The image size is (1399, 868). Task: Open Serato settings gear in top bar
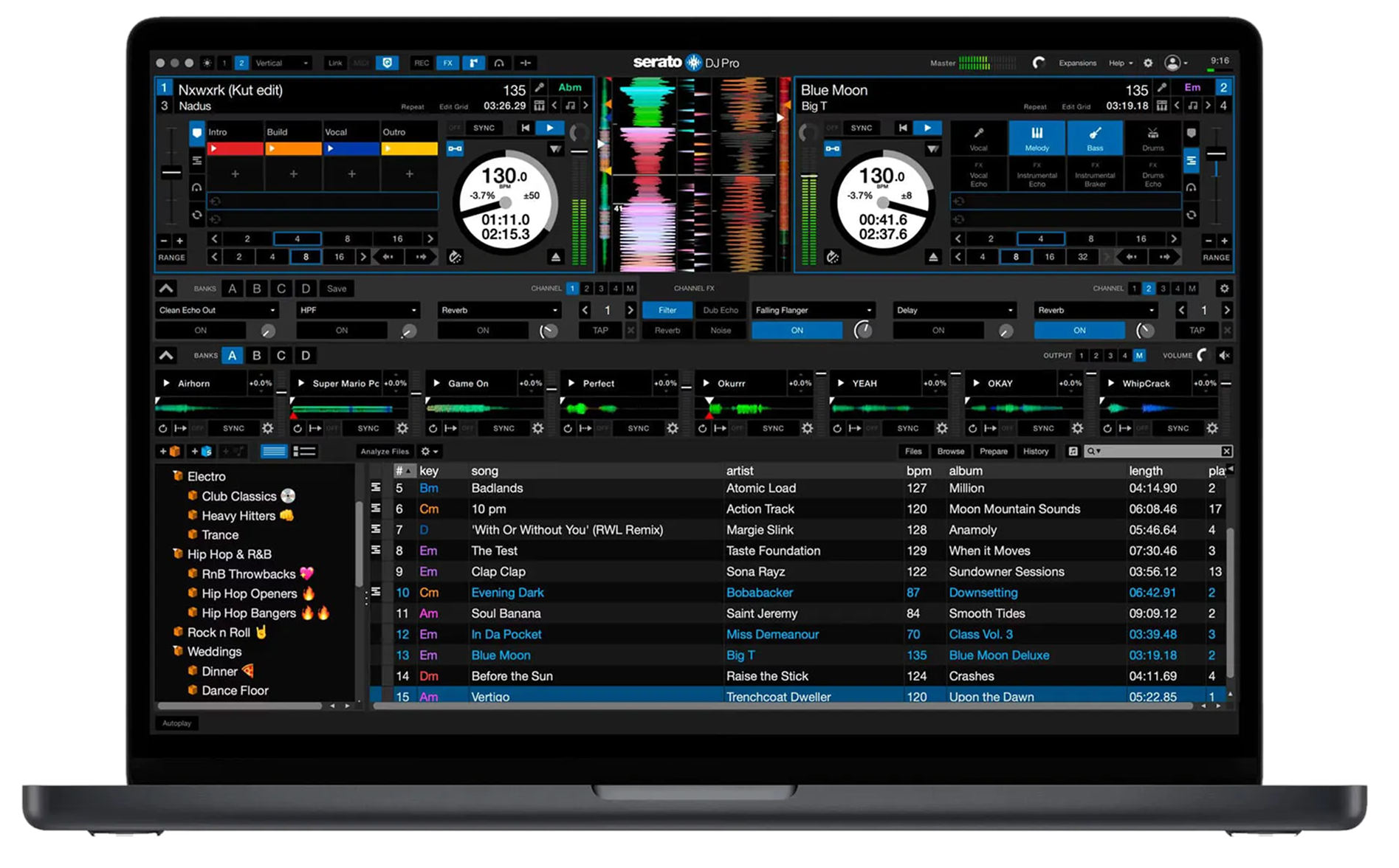(1148, 63)
